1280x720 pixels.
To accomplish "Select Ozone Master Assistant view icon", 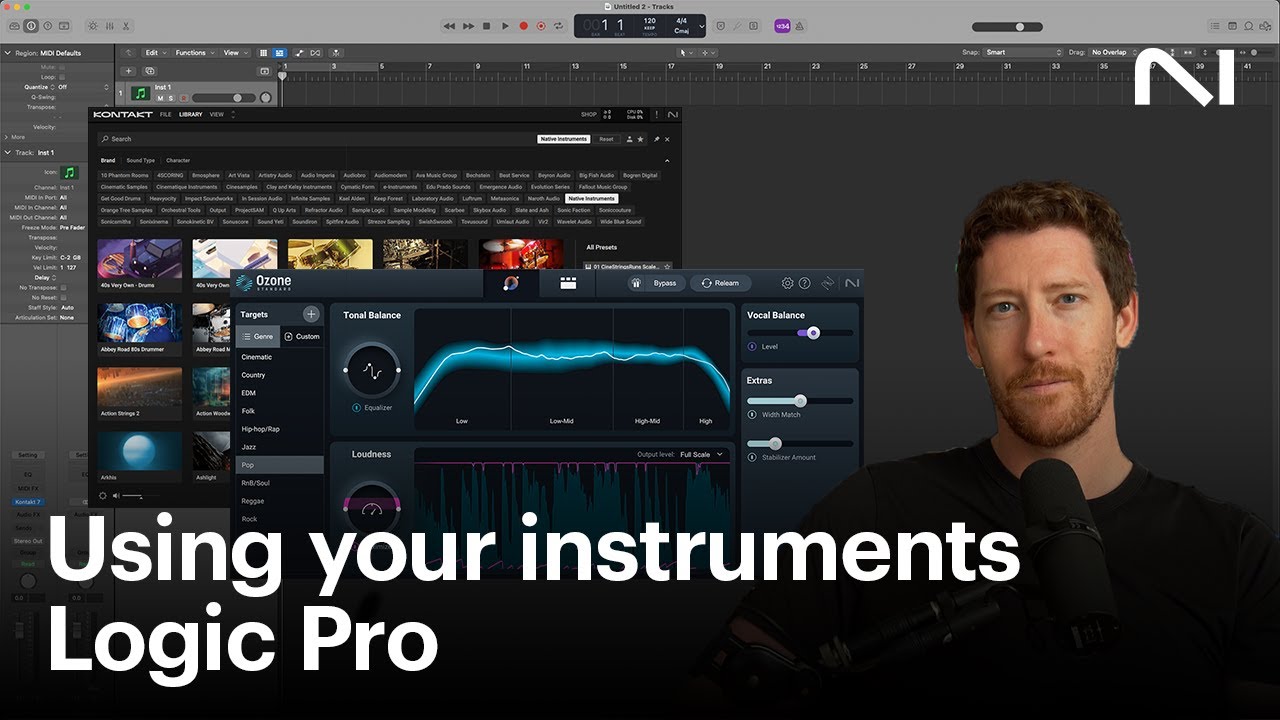I will coord(510,283).
